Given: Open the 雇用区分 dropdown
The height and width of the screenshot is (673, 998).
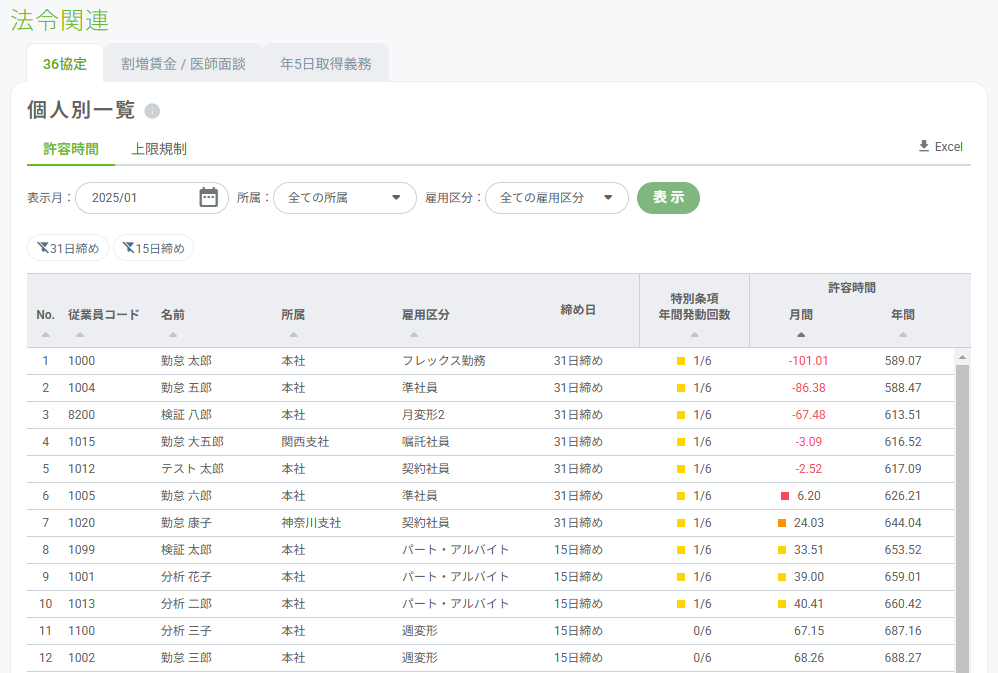Looking at the screenshot, I should coord(557,198).
